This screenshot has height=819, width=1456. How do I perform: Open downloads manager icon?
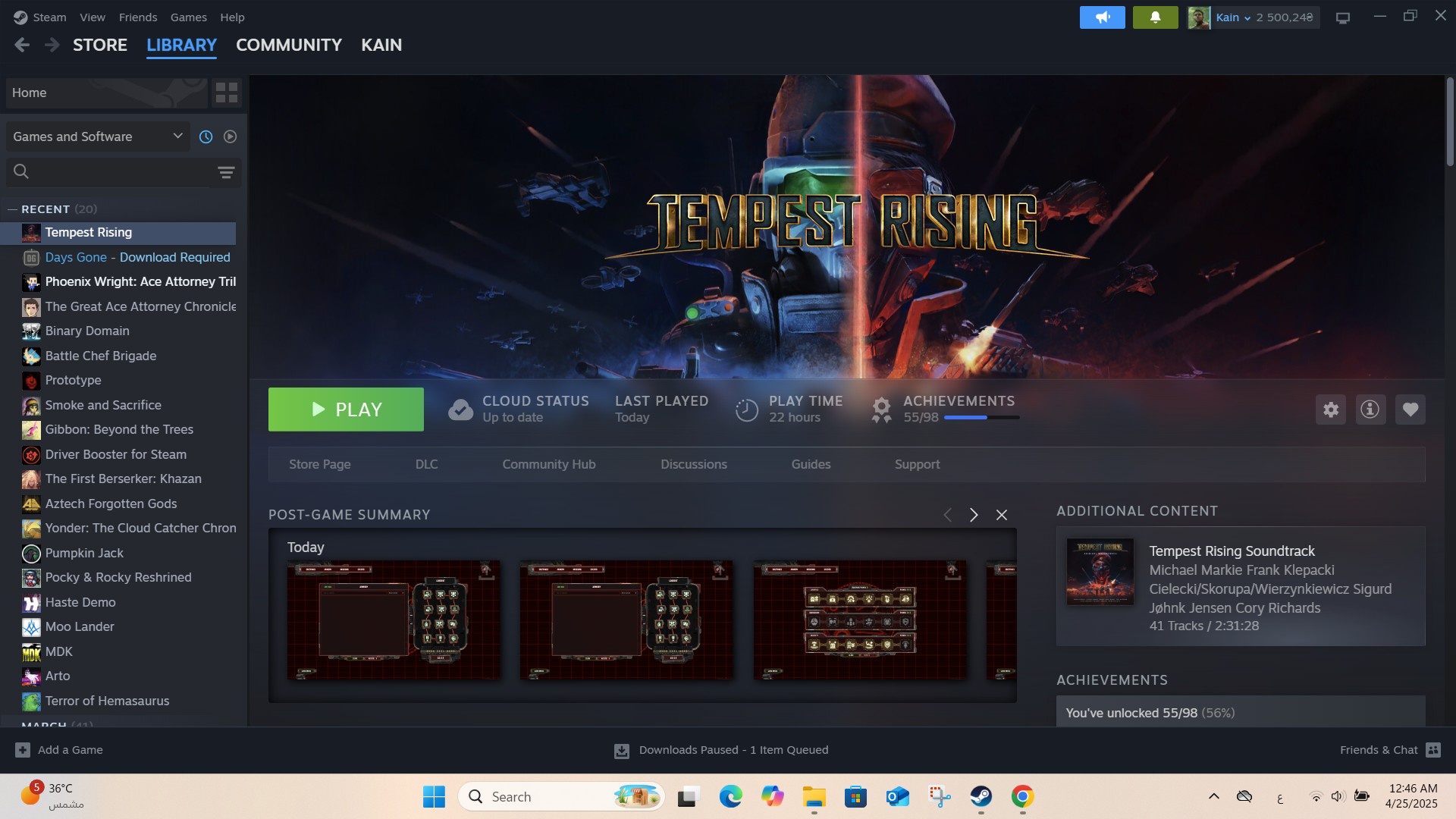(x=621, y=751)
